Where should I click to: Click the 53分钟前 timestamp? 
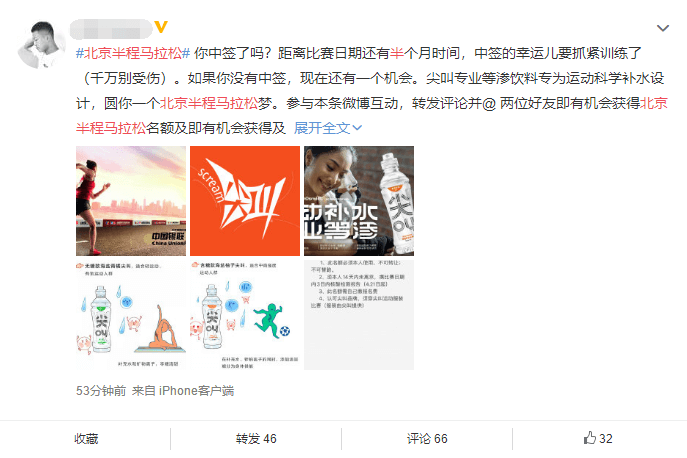[101, 391]
